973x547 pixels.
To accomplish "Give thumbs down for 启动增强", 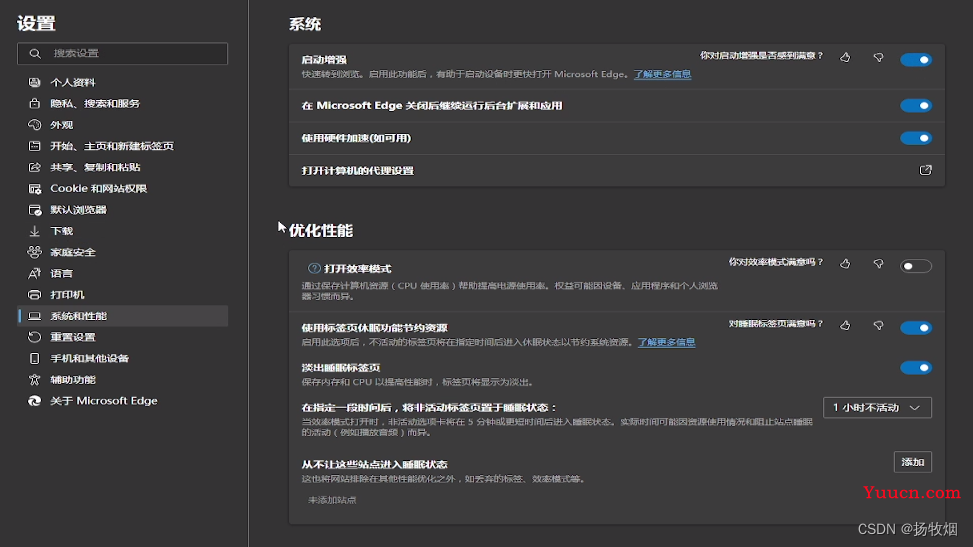I will tap(878, 57).
